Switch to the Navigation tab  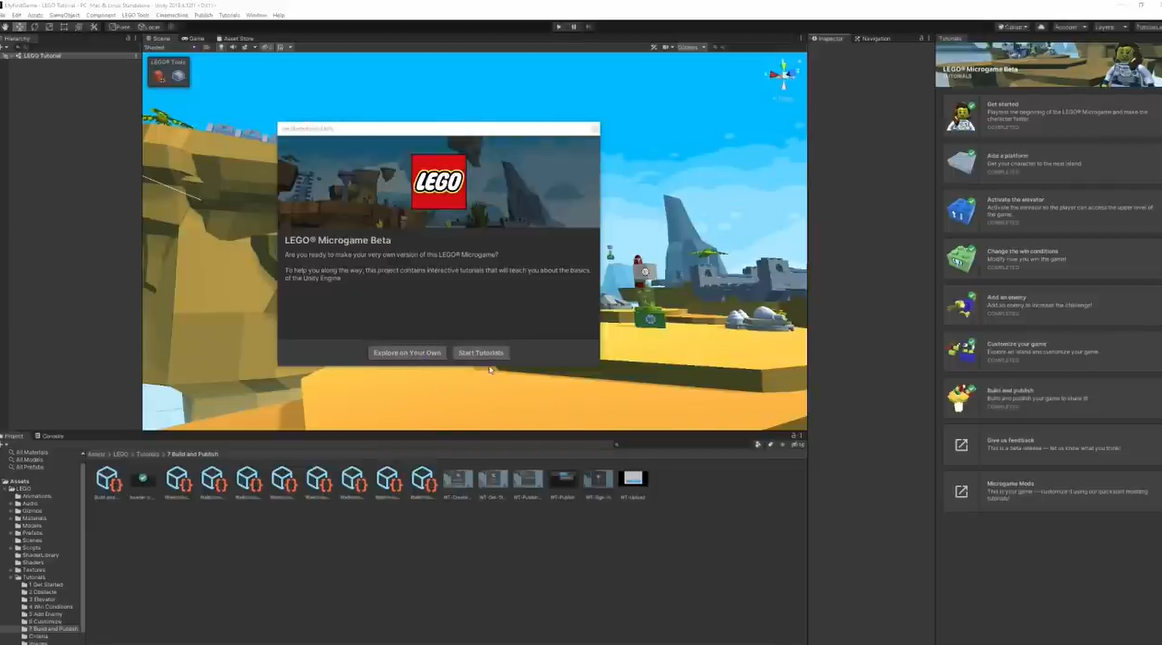(872, 39)
